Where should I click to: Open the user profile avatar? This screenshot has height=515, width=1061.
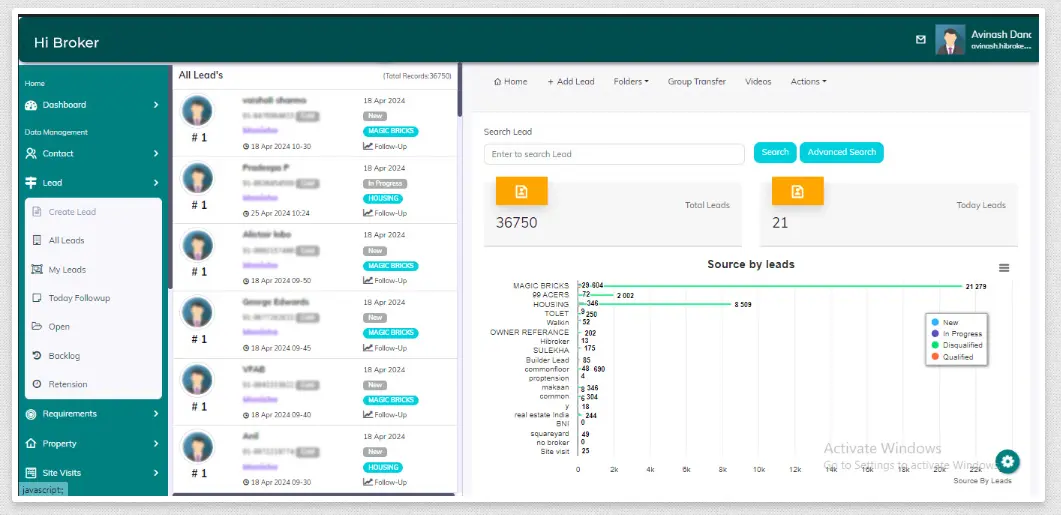(949, 40)
